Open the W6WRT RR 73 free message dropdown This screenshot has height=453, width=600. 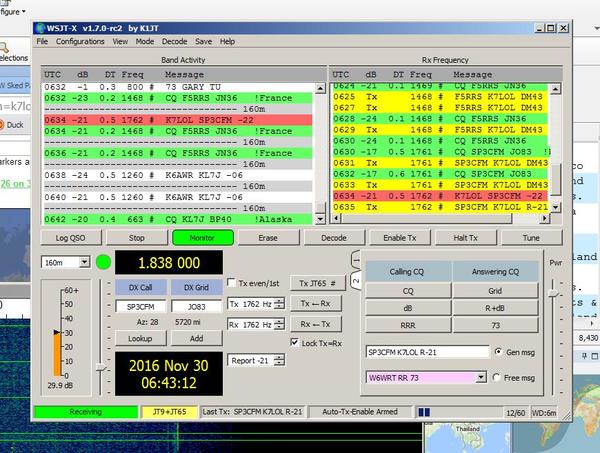pos(481,378)
